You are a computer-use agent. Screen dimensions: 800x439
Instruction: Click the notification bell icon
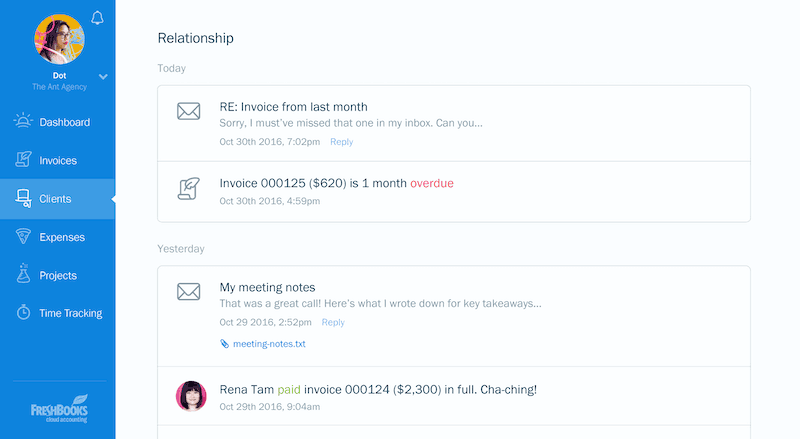coord(97,18)
